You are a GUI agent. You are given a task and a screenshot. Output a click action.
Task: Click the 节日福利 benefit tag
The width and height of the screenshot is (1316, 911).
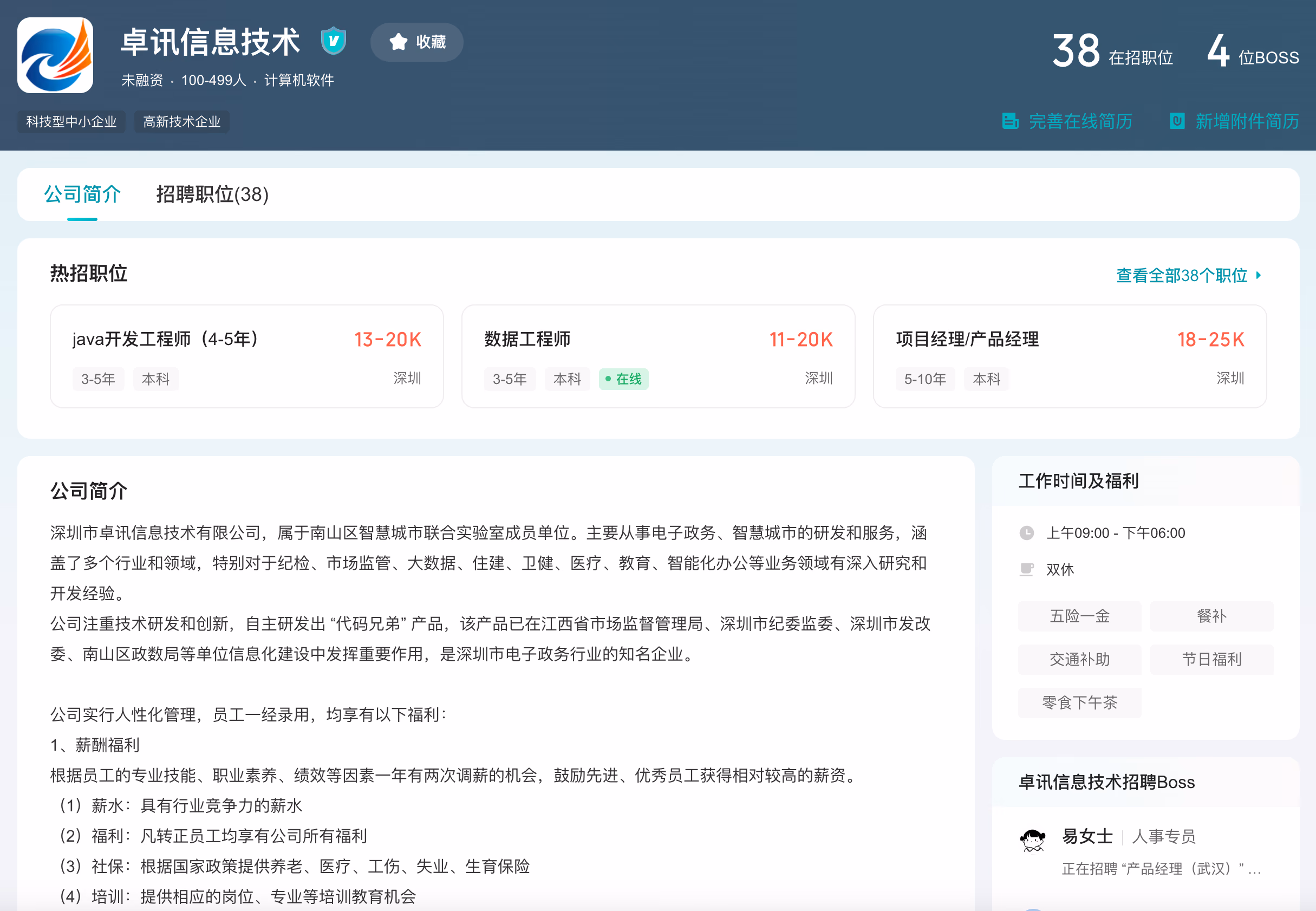(1211, 659)
